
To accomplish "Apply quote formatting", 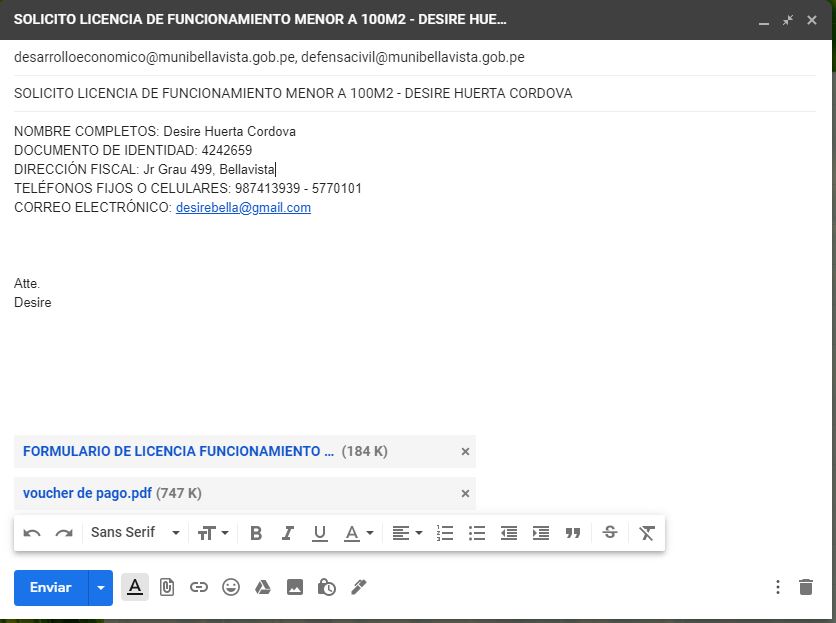I will pos(573,533).
